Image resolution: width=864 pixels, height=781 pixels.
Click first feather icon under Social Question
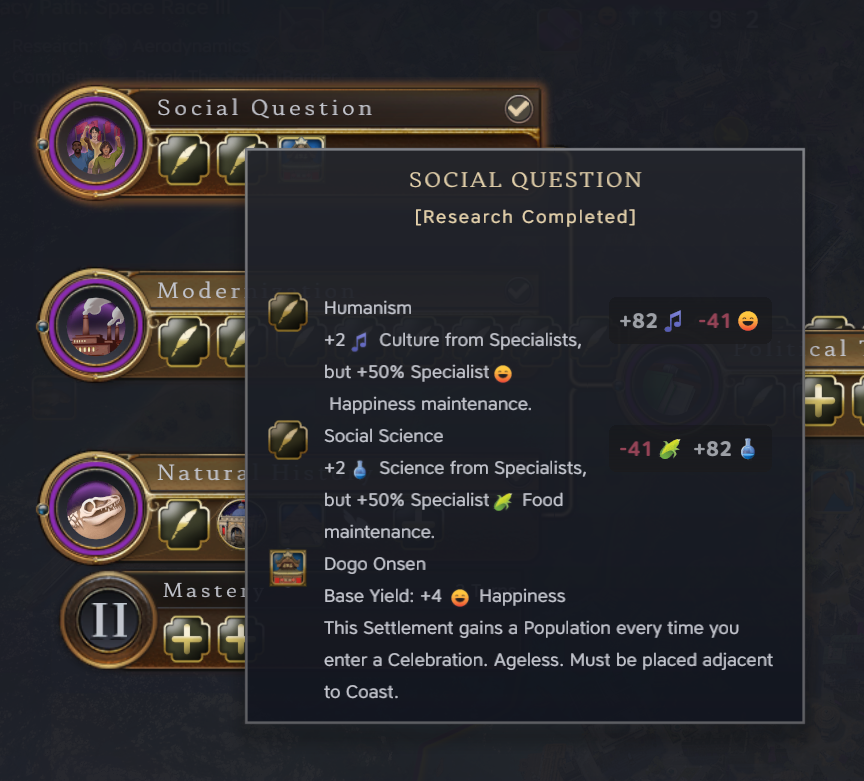(x=184, y=159)
